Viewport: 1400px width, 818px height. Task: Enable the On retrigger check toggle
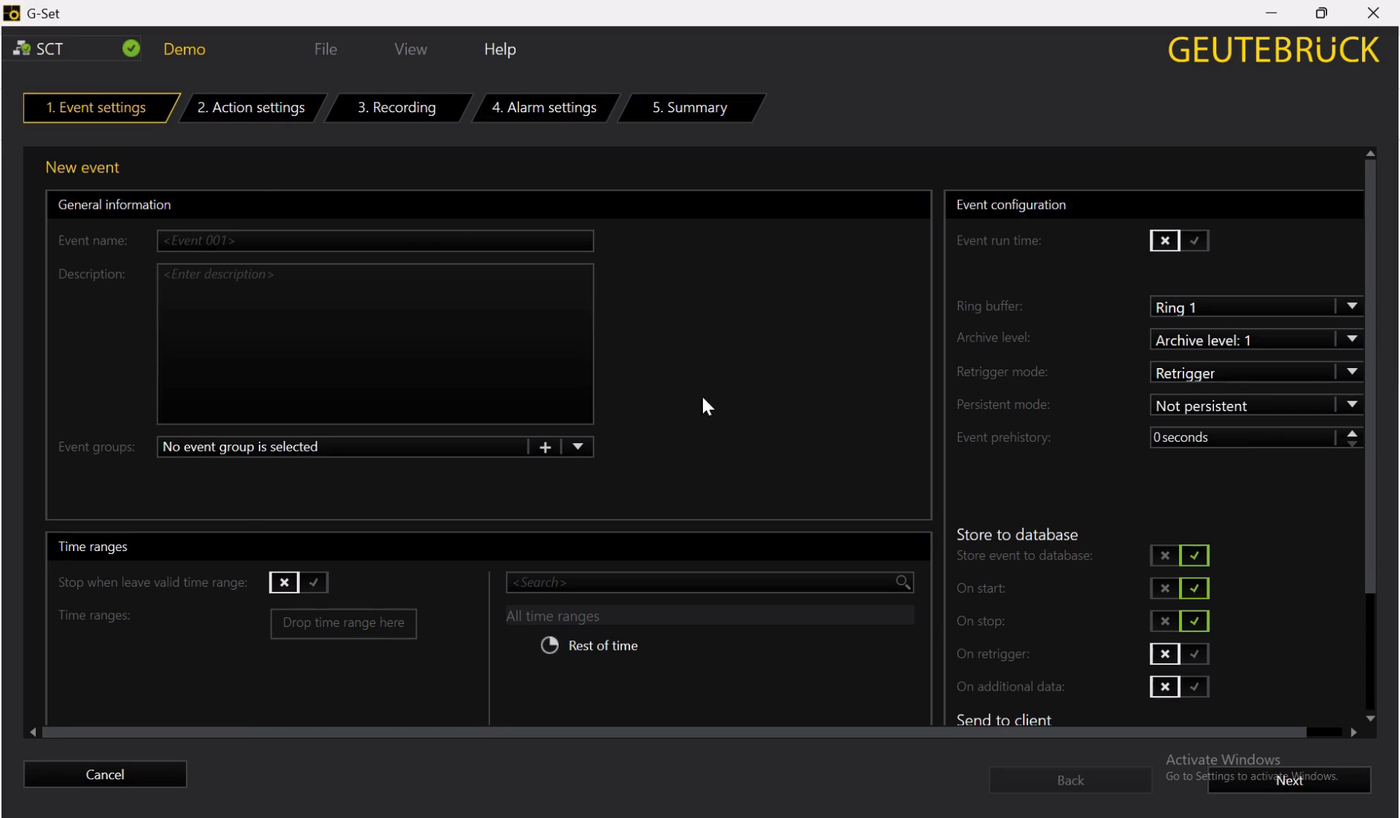pos(1194,654)
